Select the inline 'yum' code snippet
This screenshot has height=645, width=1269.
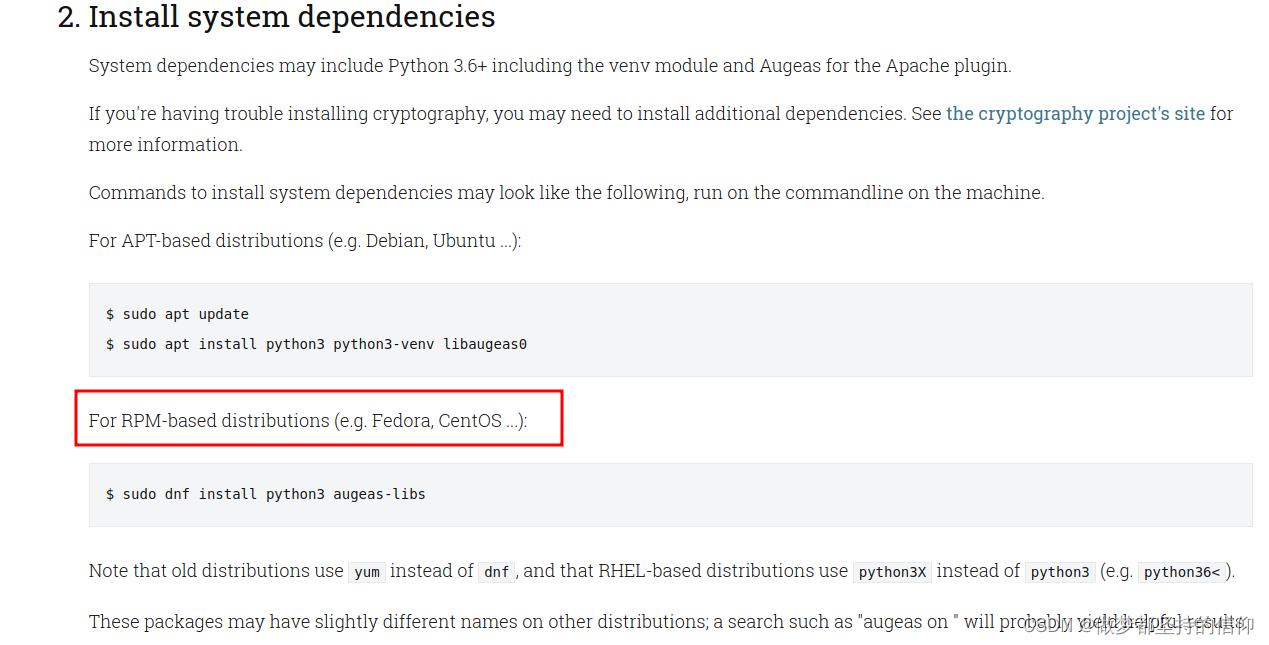tap(367, 572)
